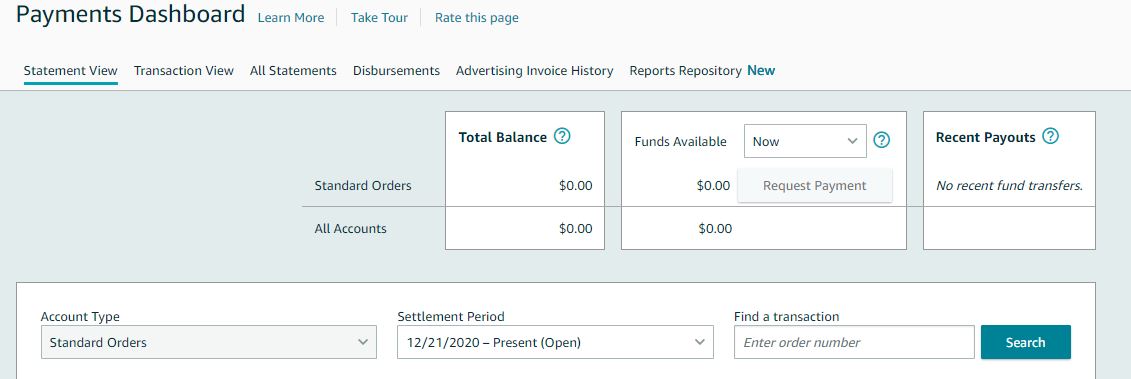This screenshot has height=379, width=1131.
Task: Click the Search button
Action: 1026,342
